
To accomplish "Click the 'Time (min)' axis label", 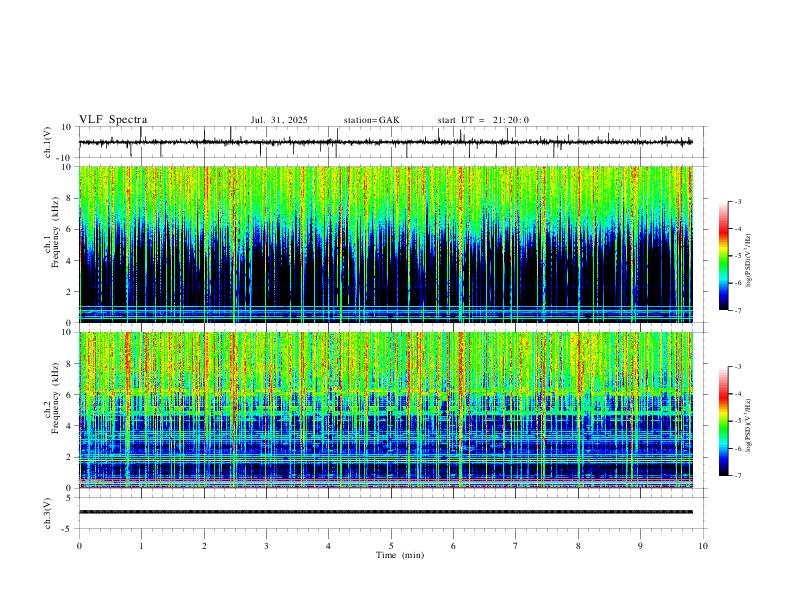I will tap(400, 555).
